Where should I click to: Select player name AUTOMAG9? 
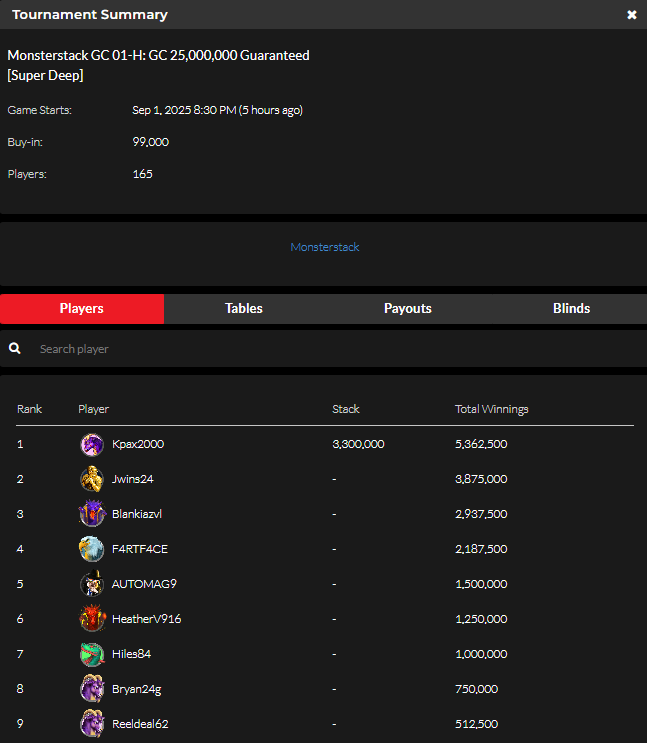(x=144, y=584)
